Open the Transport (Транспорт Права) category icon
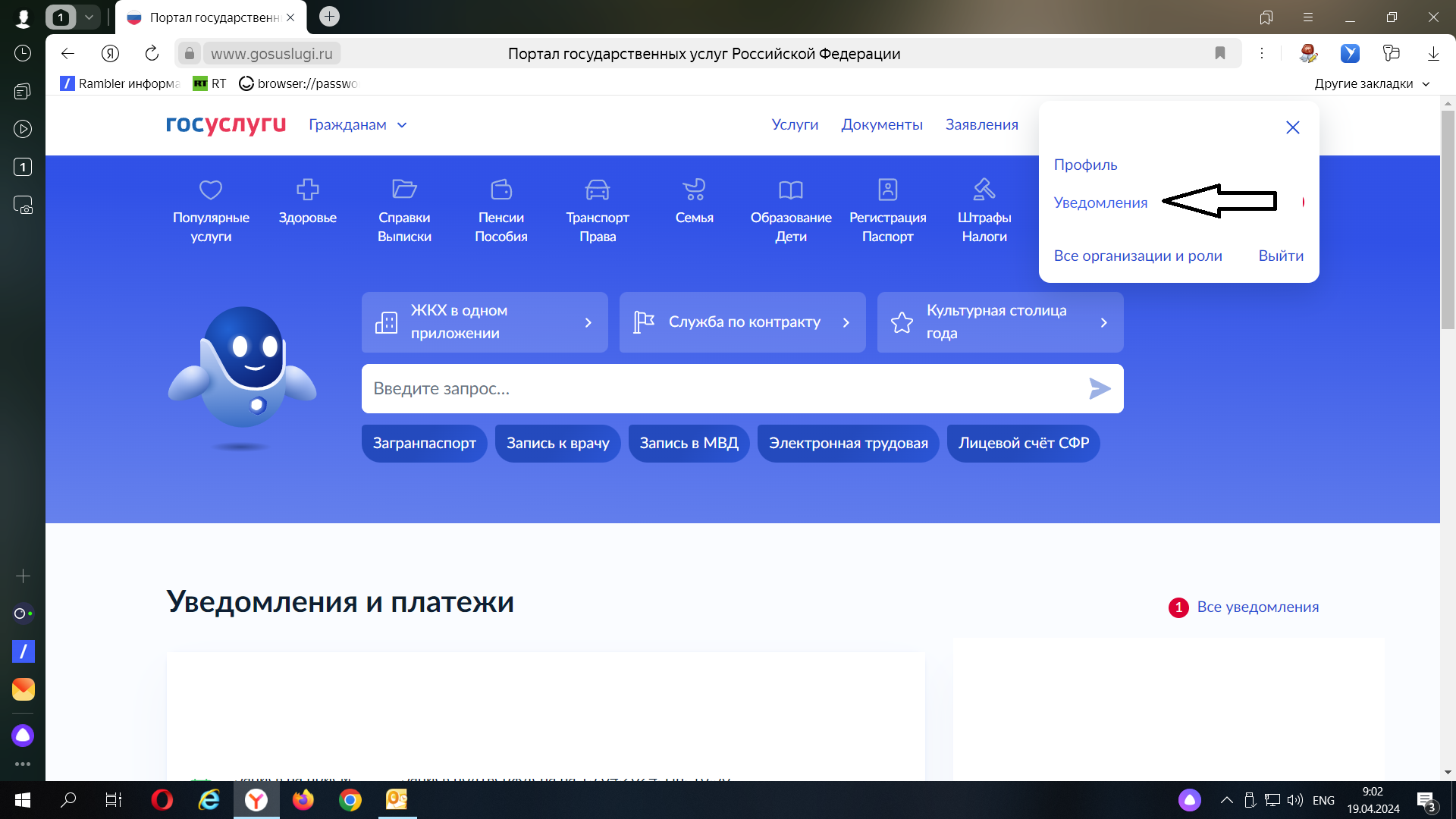The height and width of the screenshot is (819, 1456). (597, 190)
